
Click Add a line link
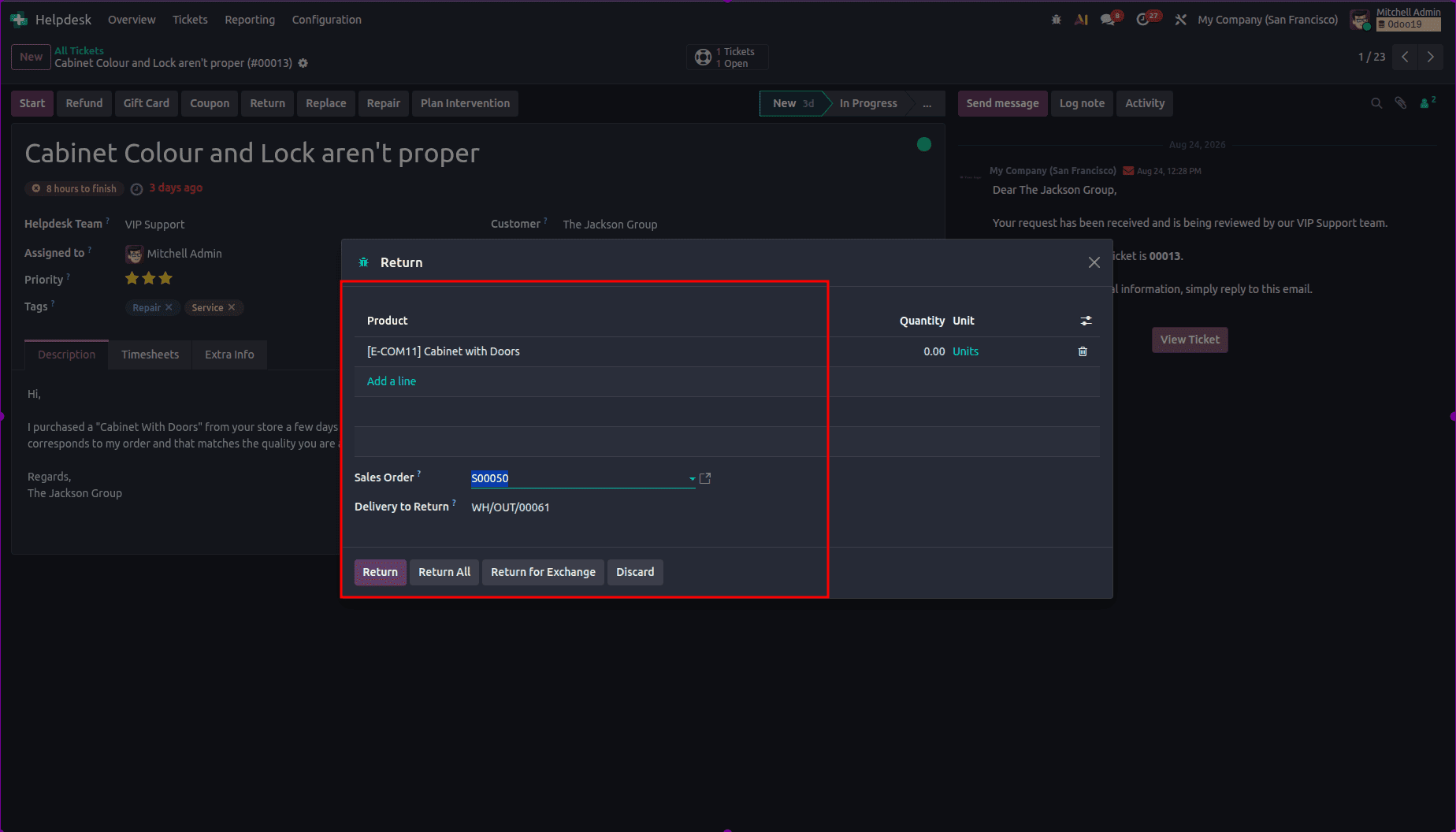[x=391, y=381]
